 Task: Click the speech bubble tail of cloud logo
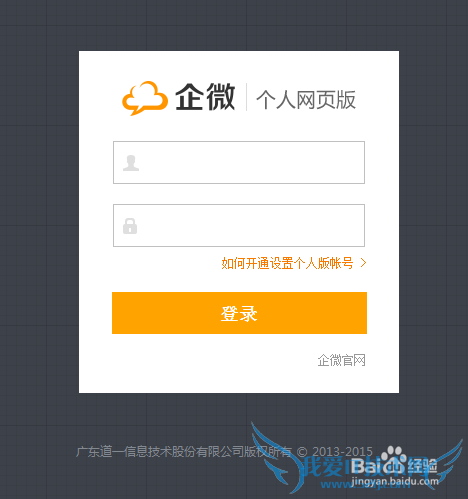135,111
